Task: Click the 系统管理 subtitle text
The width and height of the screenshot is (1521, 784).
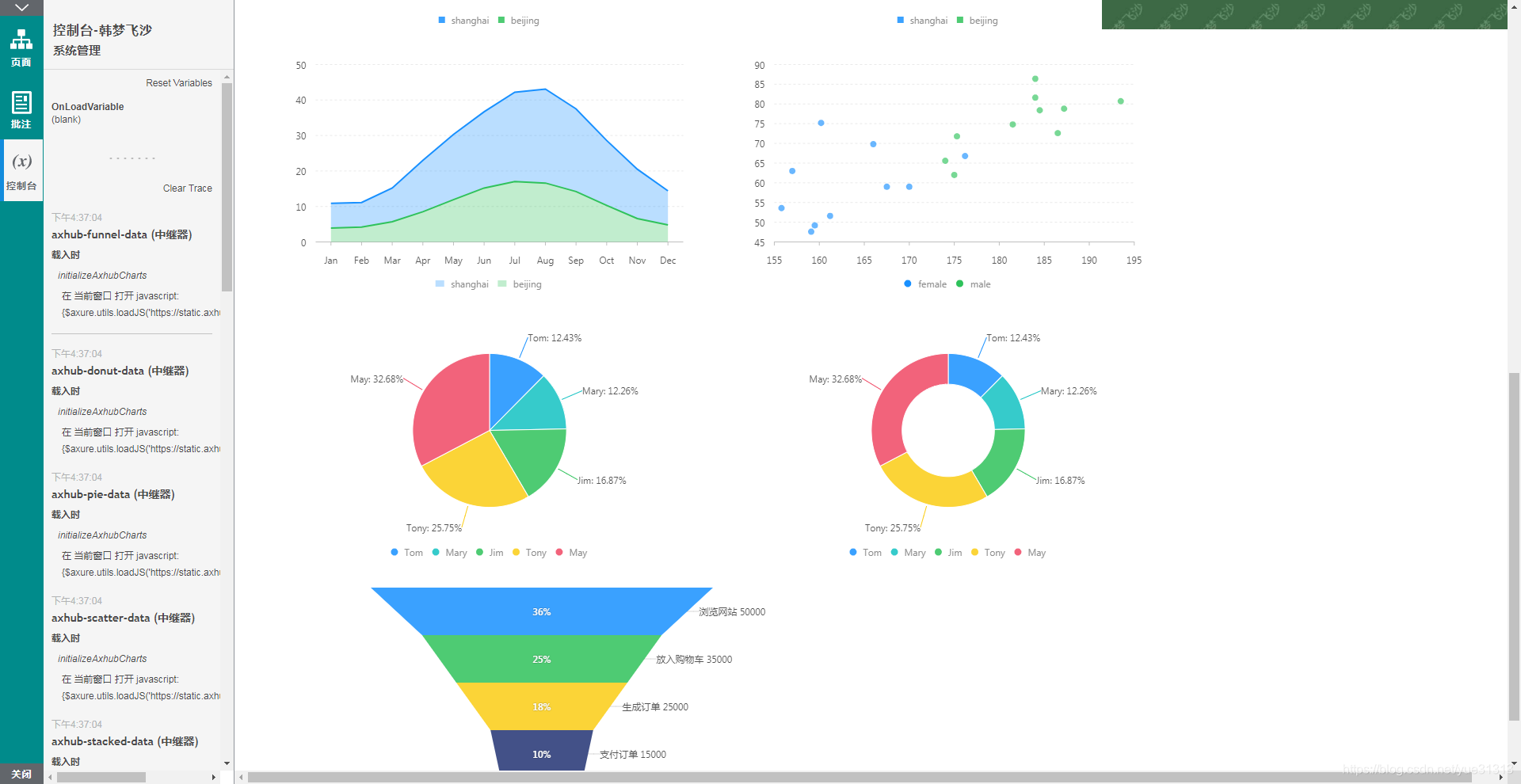Action: (77, 51)
